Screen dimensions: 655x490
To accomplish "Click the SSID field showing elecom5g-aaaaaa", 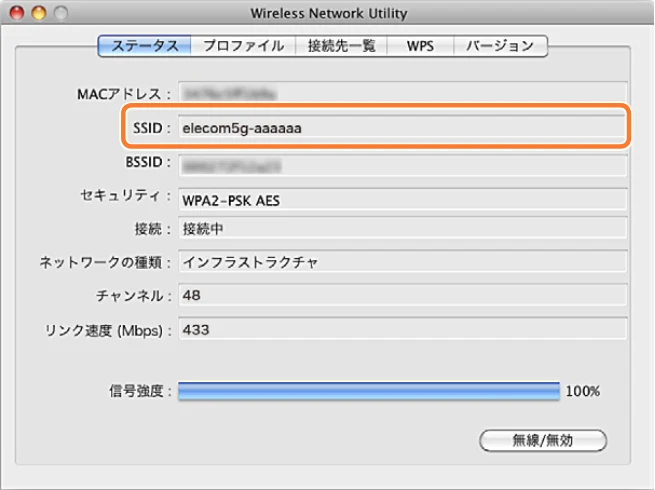I will [403, 128].
